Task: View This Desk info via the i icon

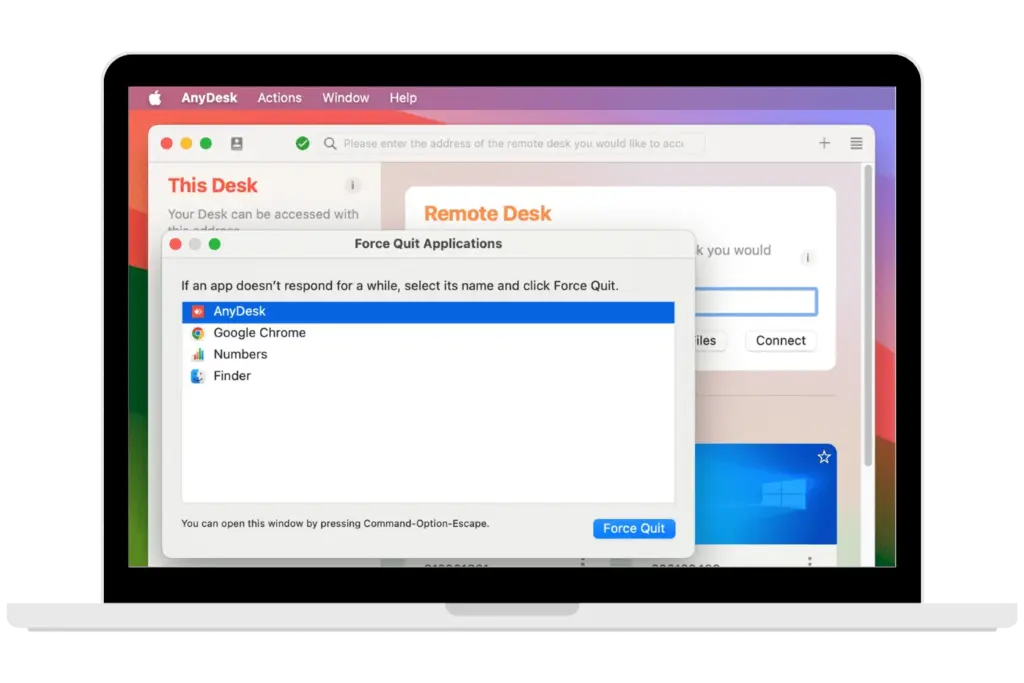Action: pos(352,186)
